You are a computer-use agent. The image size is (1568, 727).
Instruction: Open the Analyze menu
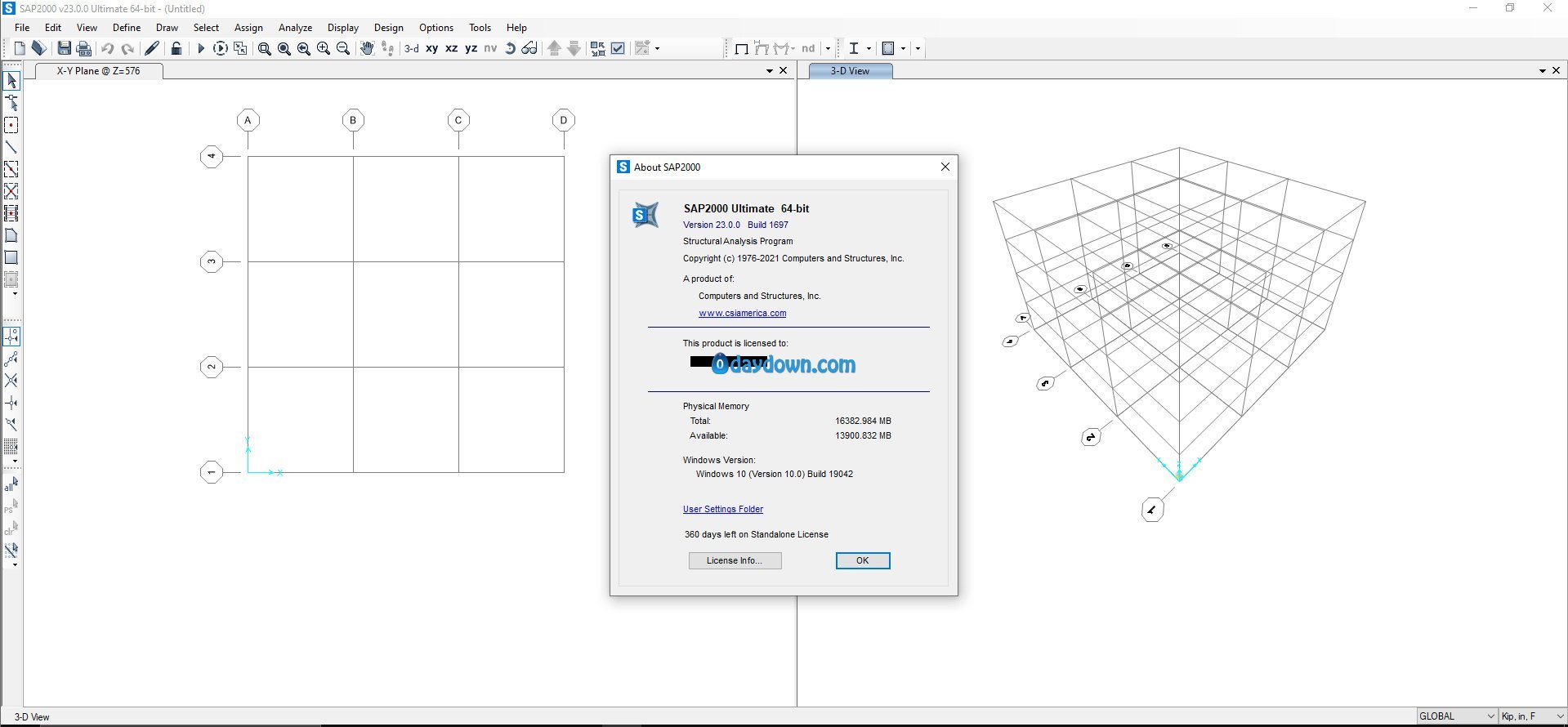click(295, 28)
